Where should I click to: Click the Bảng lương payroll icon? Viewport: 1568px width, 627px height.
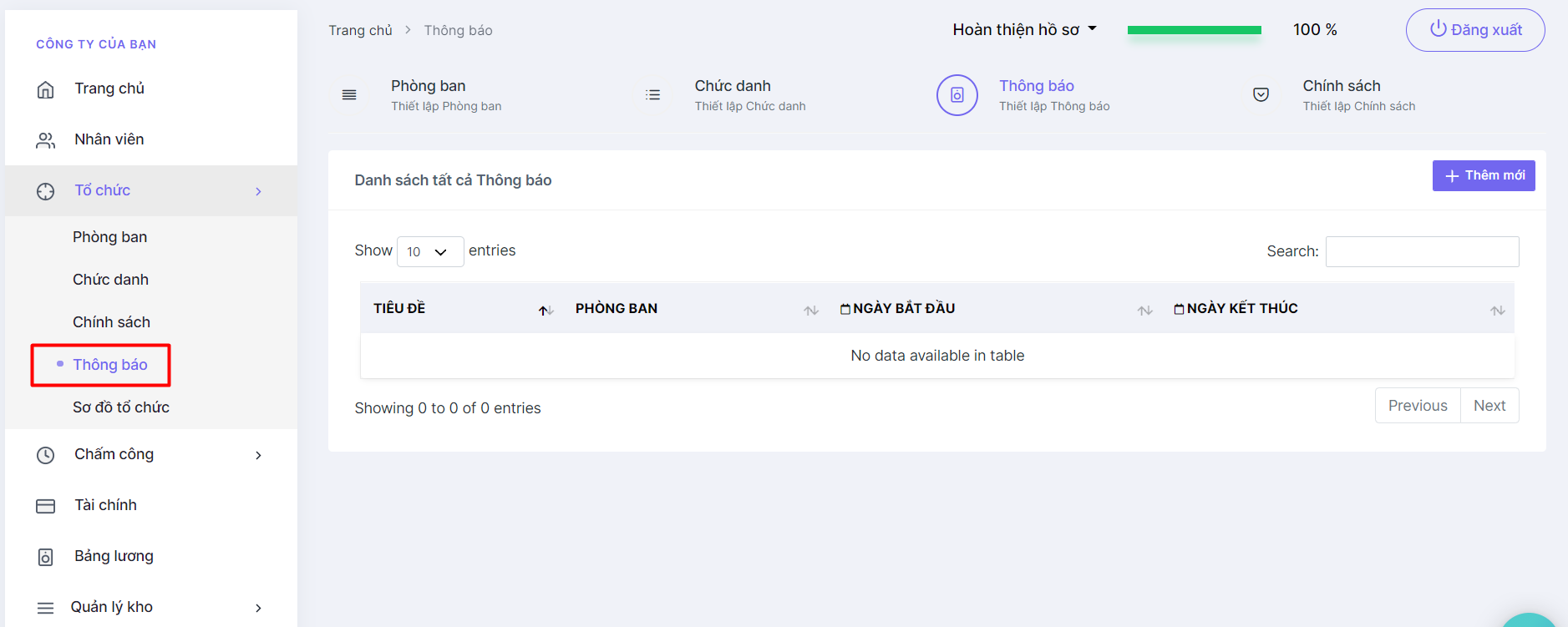(46, 557)
